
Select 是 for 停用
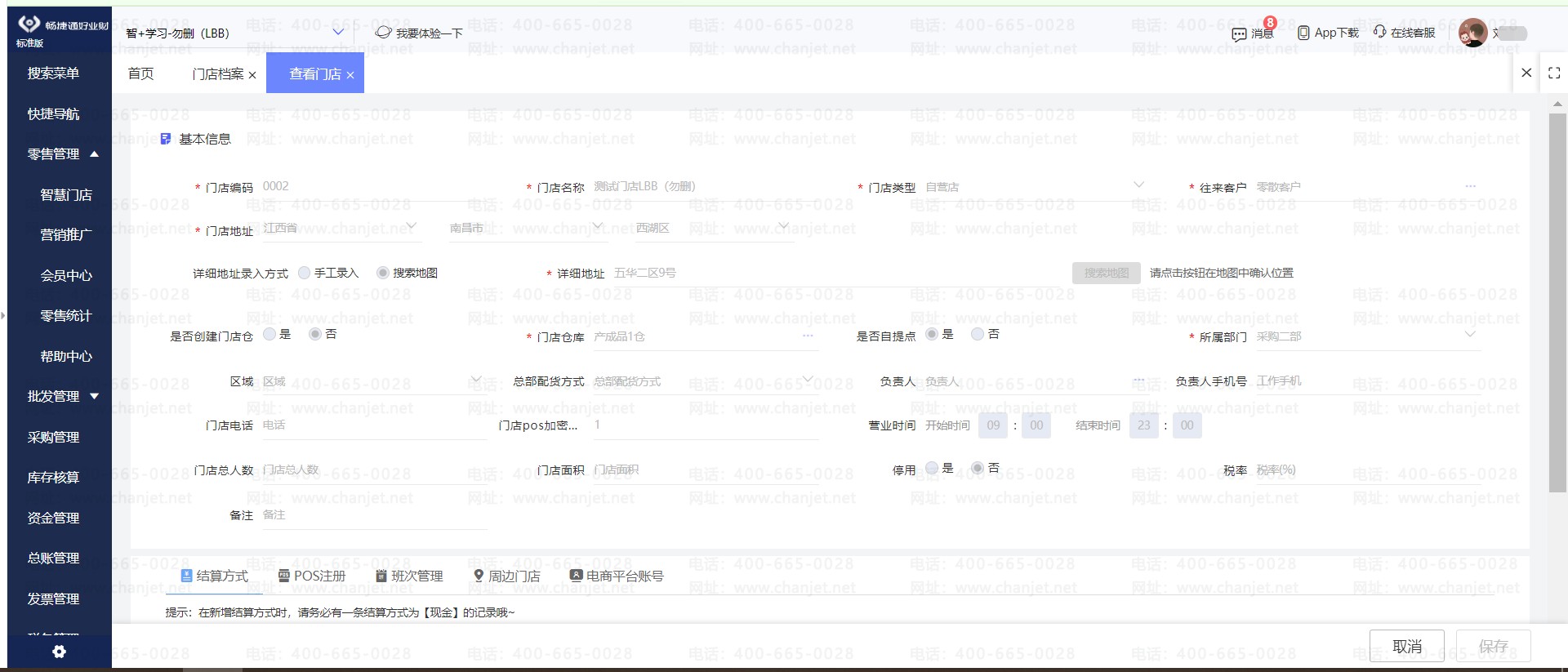(x=932, y=468)
